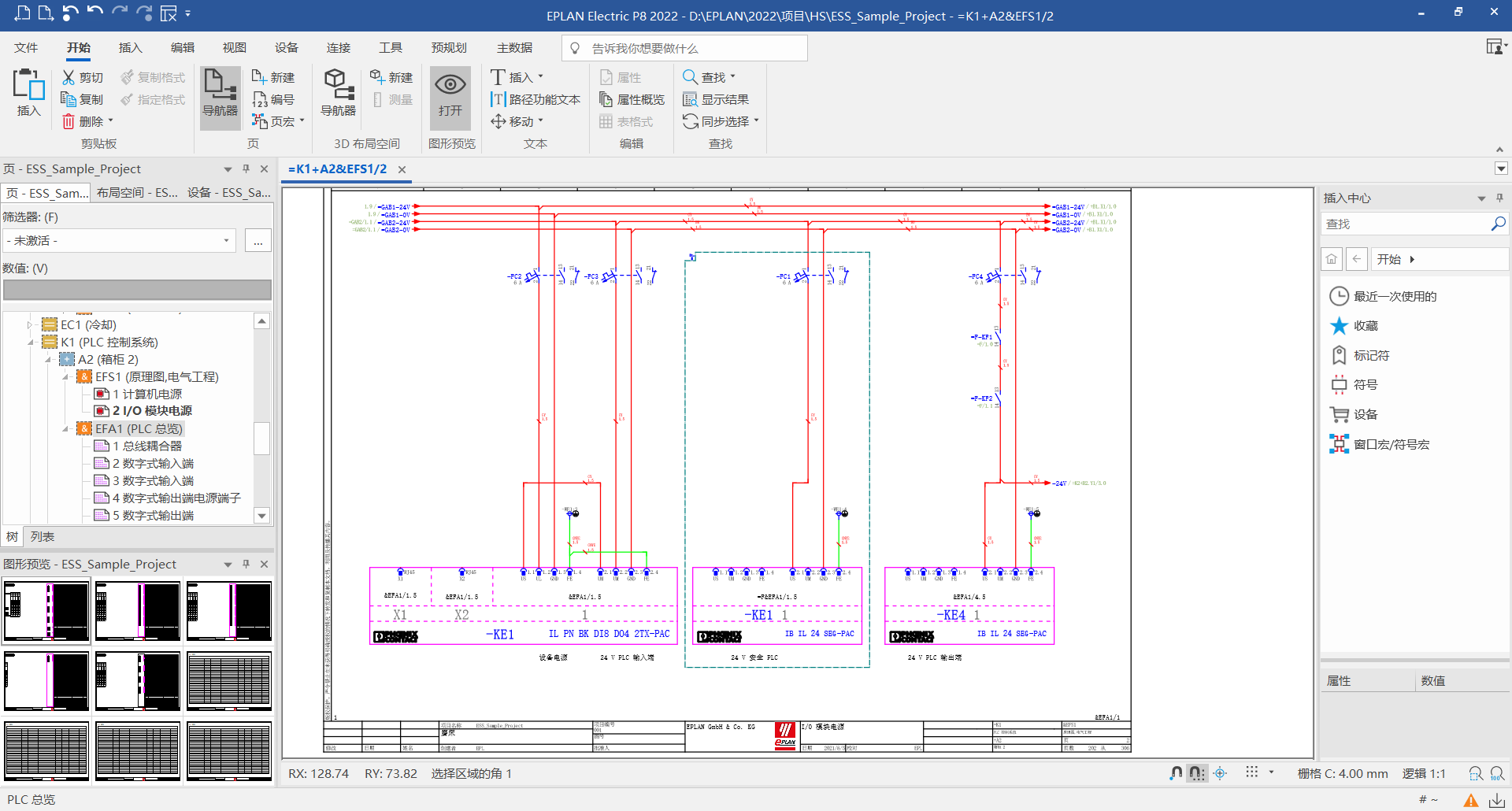The height and width of the screenshot is (811, 1512).
Task: Open 窗口宏/符号宏 category
Action: 1380,444
